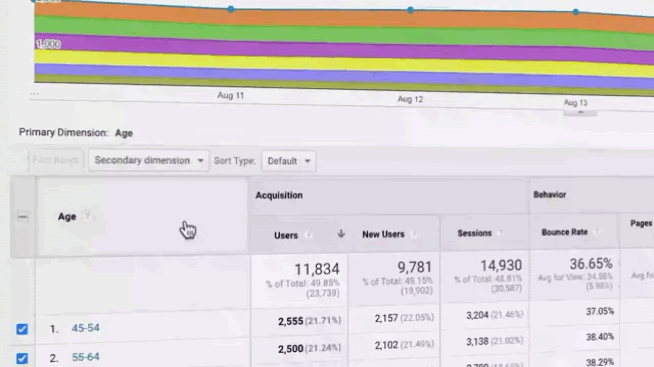
Task: Click the sort arrow in Users column
Action: pos(341,234)
